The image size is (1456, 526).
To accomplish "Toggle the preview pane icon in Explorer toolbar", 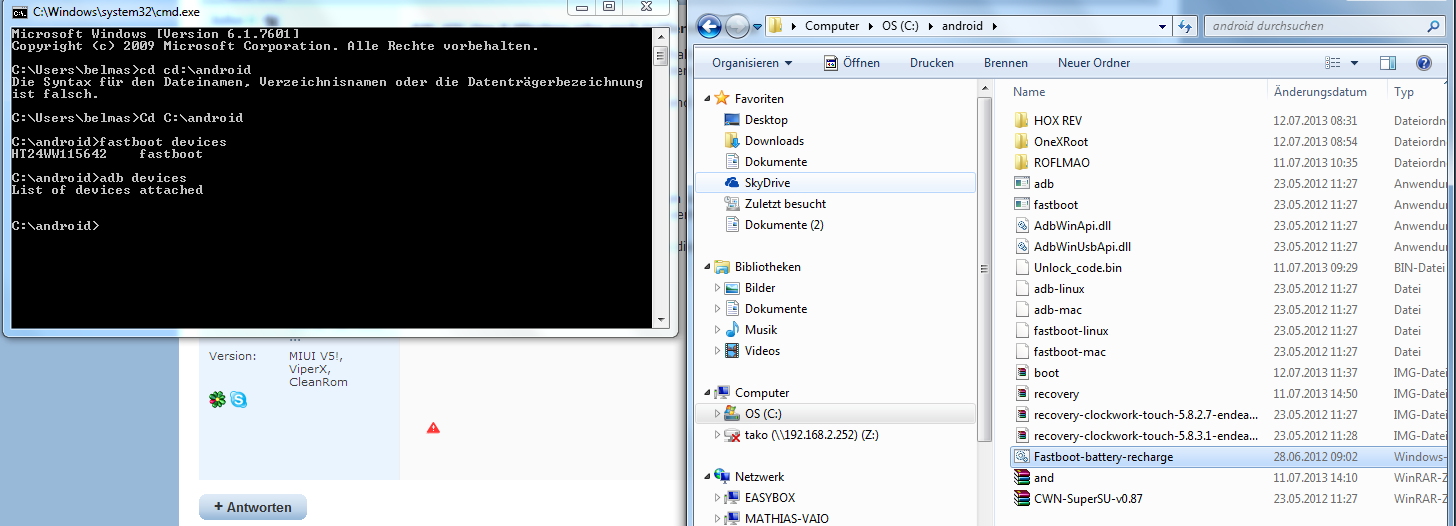I will (x=1387, y=63).
